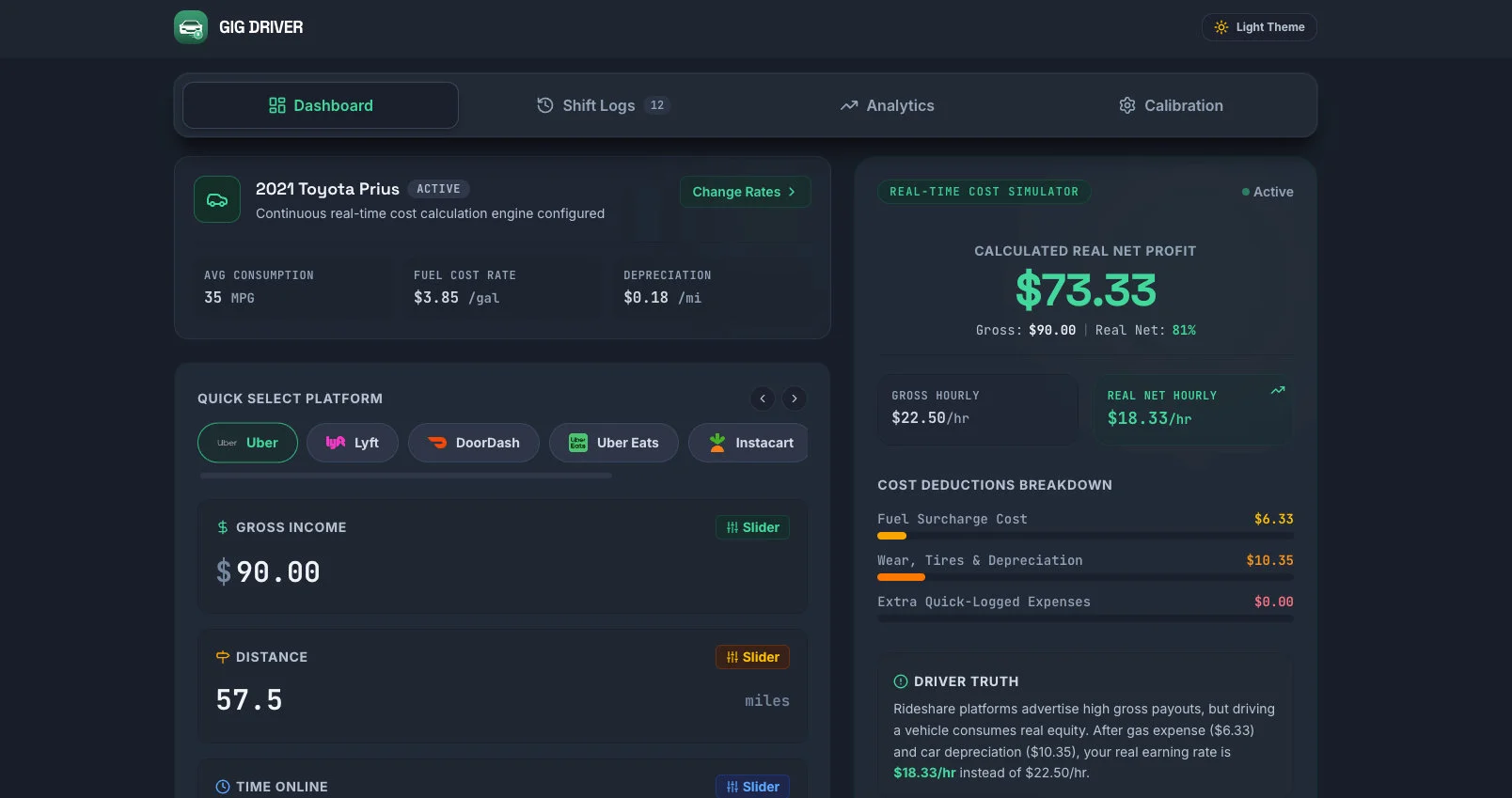Open the Dashboard tab
The height and width of the screenshot is (798, 1512).
coord(321,105)
